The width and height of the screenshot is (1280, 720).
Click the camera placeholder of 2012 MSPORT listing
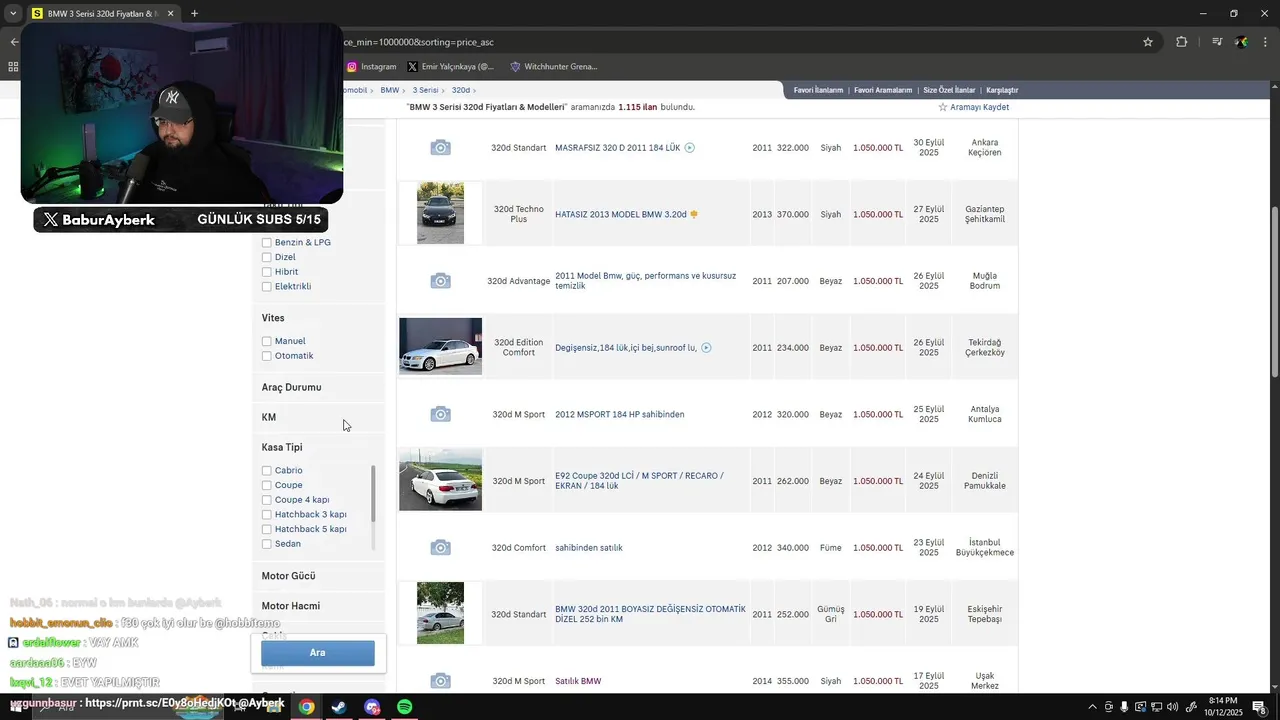[440, 414]
